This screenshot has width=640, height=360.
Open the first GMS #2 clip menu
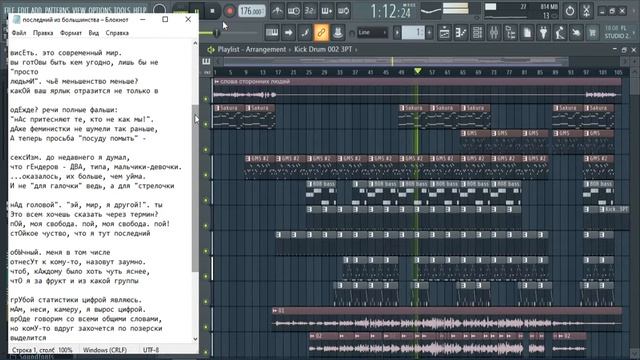pyautogui.click(x=248, y=159)
